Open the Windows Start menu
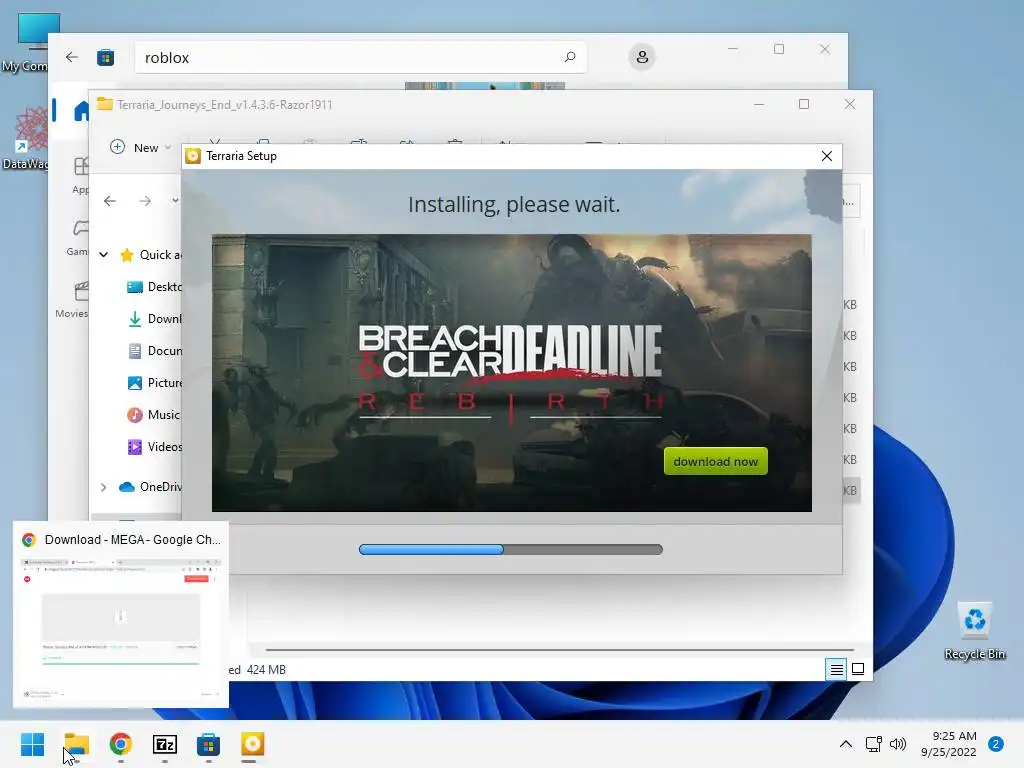1024x768 pixels. [x=33, y=744]
